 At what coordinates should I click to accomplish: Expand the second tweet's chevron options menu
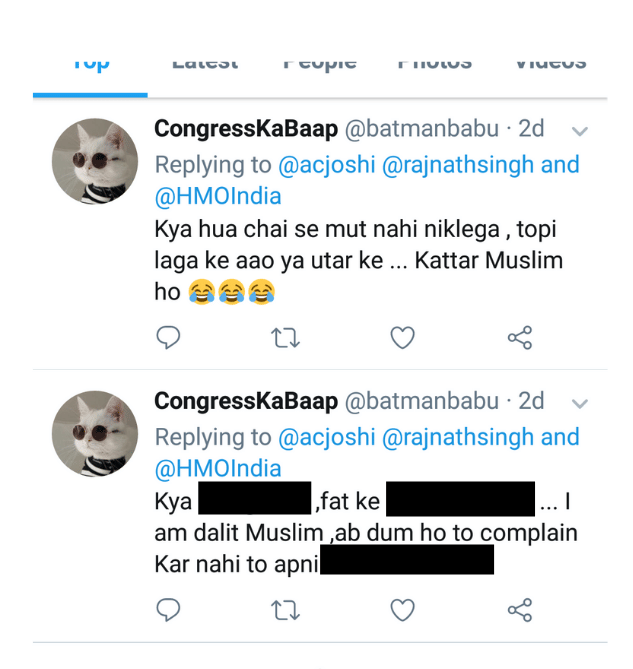[579, 403]
